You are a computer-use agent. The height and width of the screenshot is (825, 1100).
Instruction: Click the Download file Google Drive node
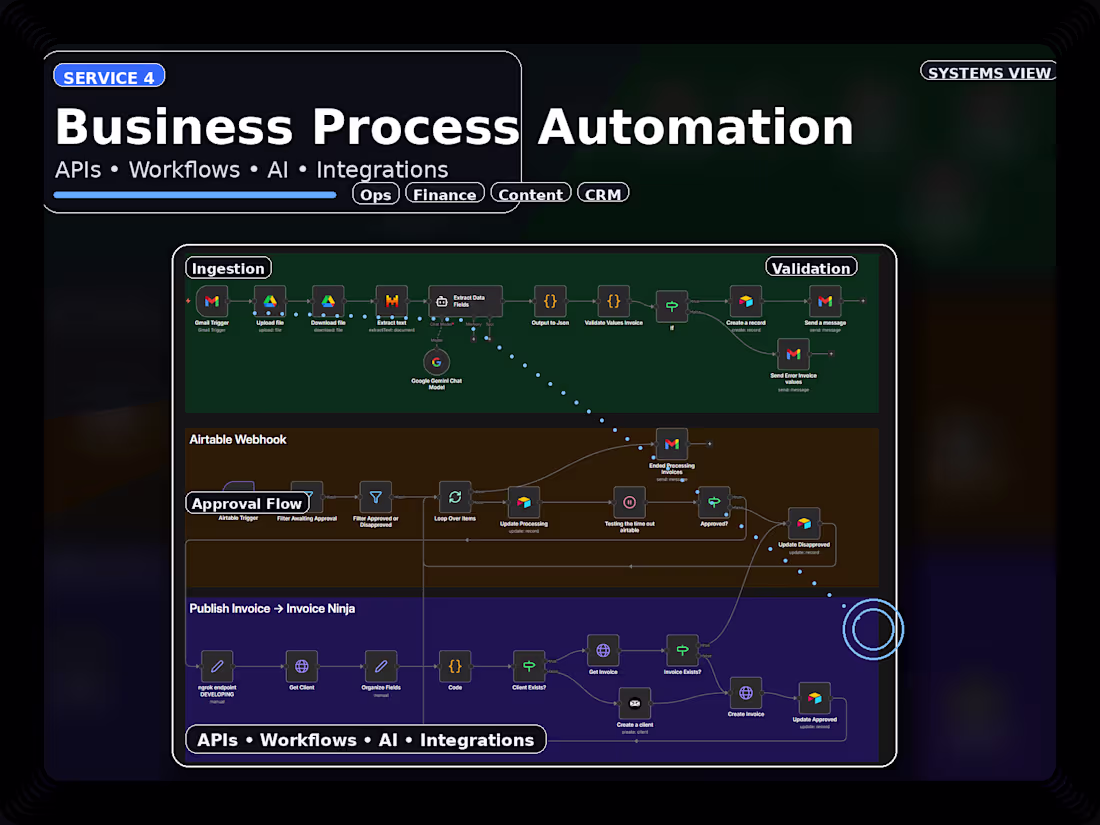[x=328, y=301]
